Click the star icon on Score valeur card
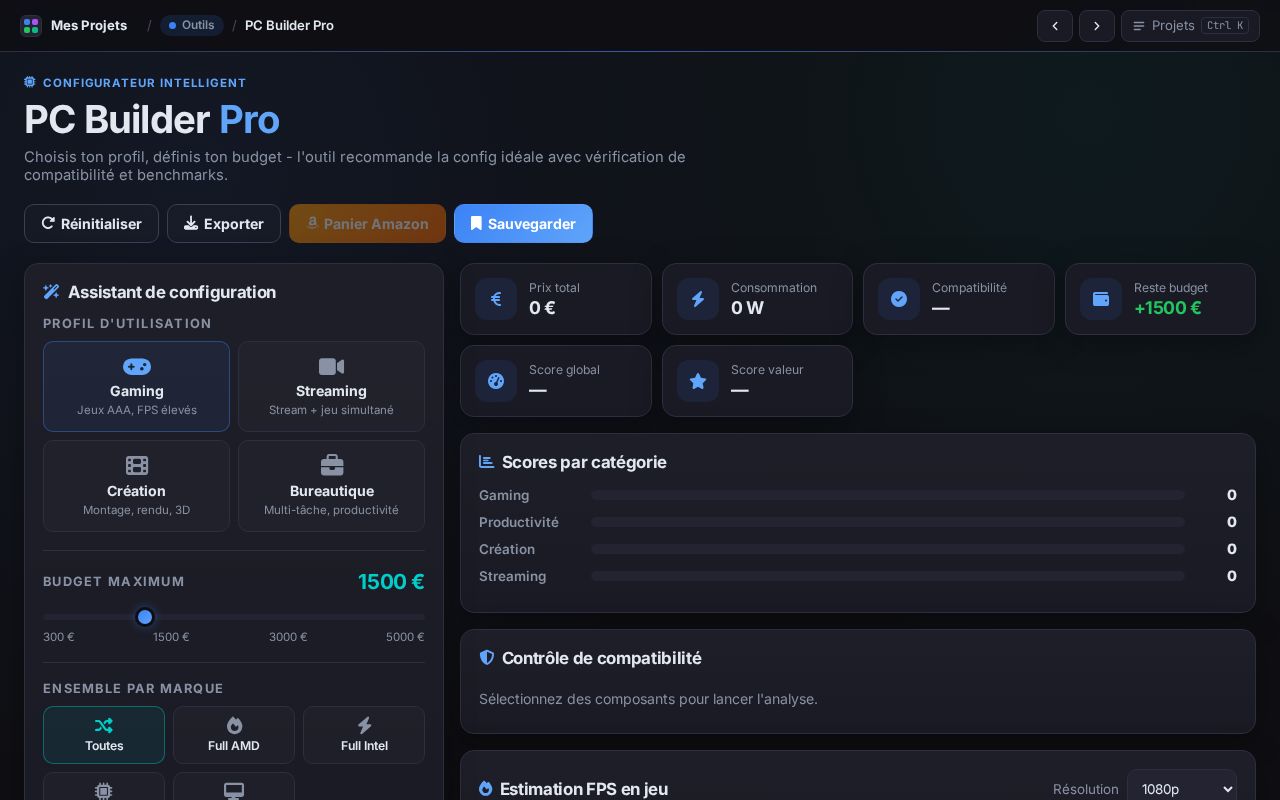This screenshot has height=800, width=1280. click(698, 381)
